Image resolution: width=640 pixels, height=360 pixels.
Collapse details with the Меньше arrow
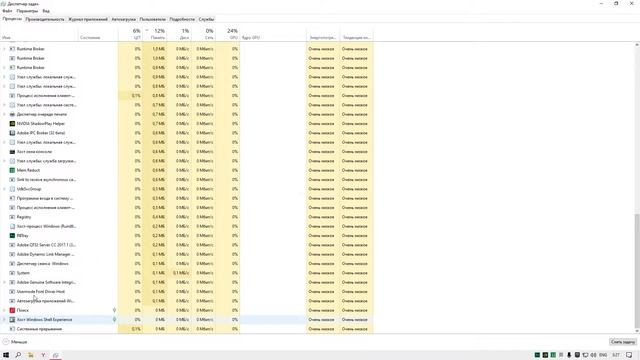(6, 342)
